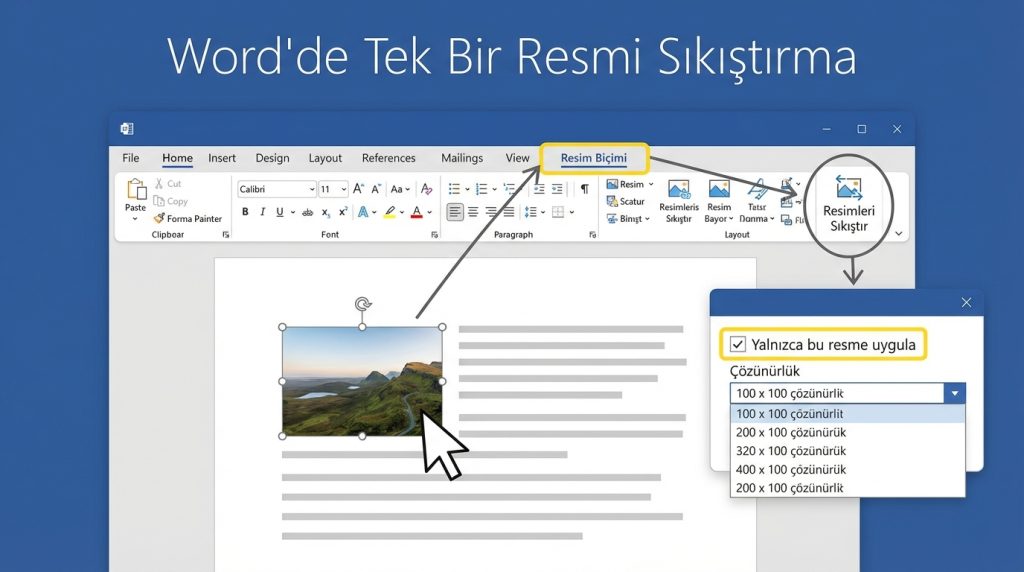Open the File menu

(x=131, y=158)
